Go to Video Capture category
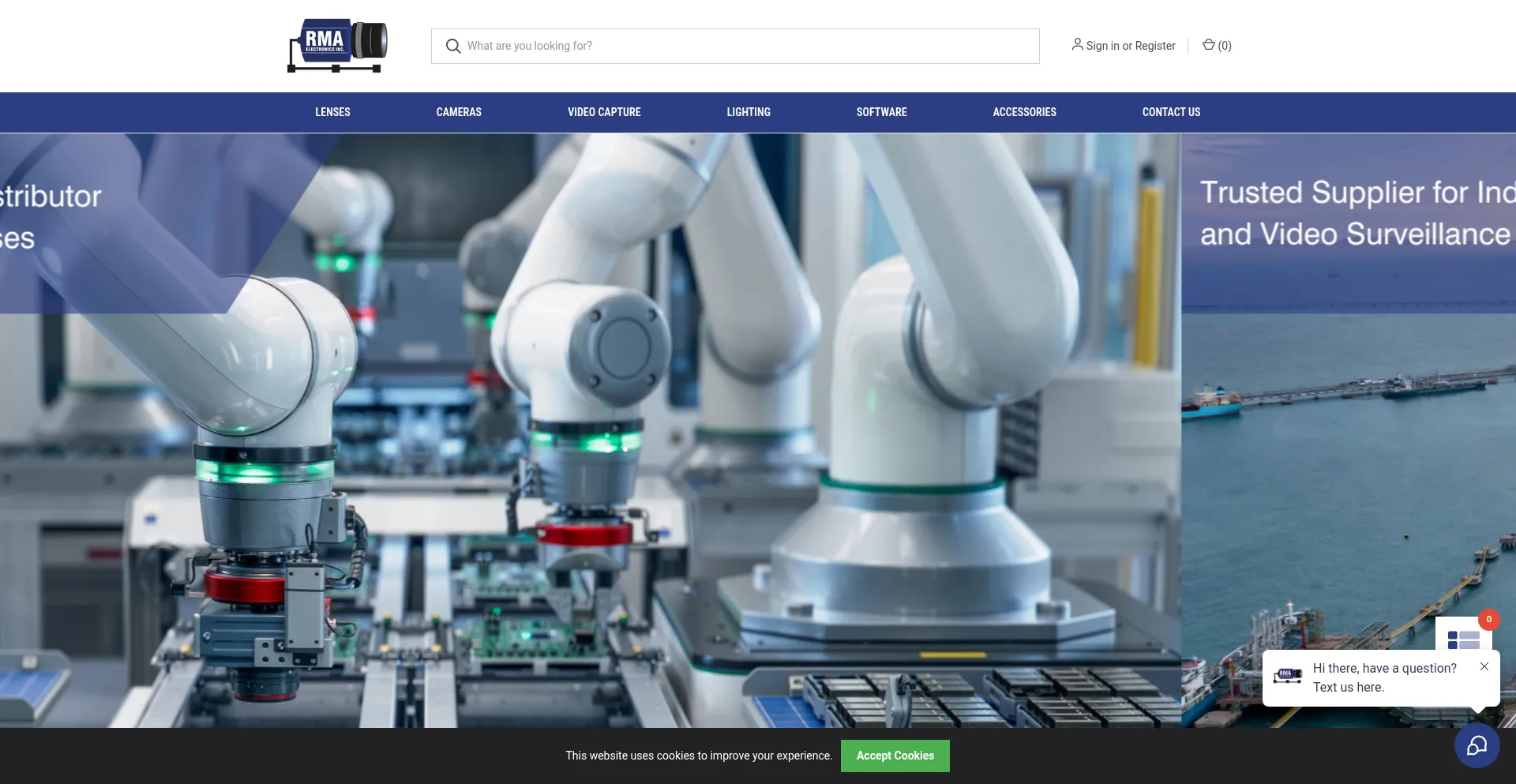 [604, 112]
